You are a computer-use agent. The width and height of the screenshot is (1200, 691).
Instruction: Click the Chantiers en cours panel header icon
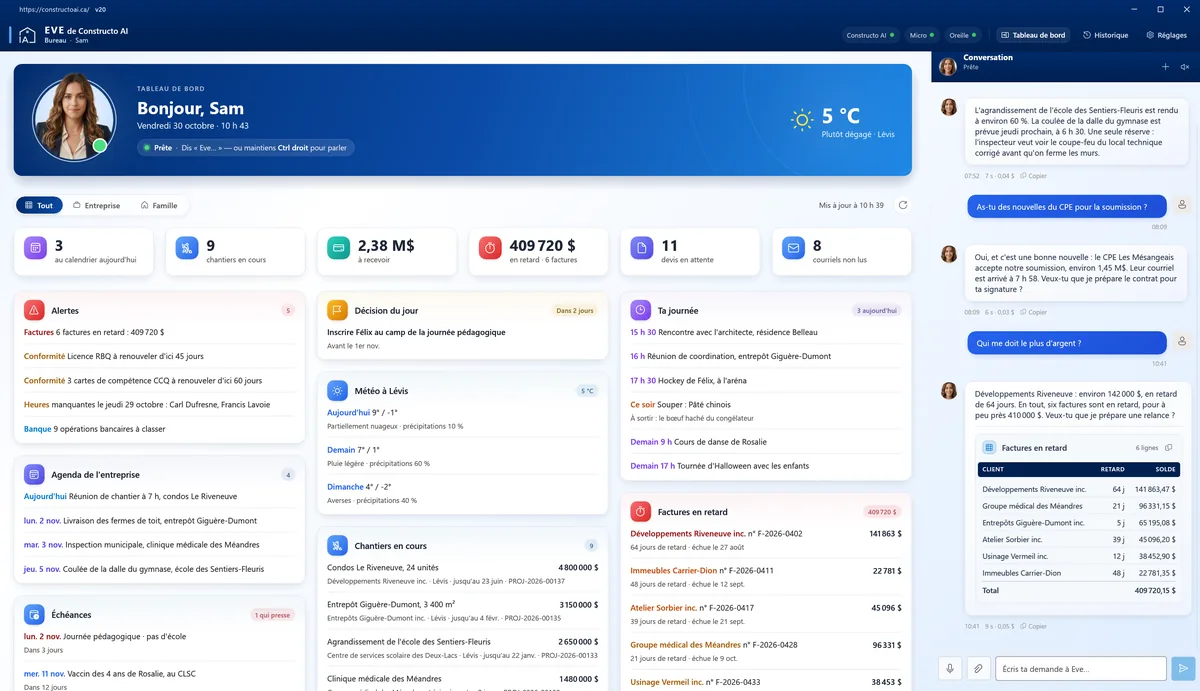(337, 545)
